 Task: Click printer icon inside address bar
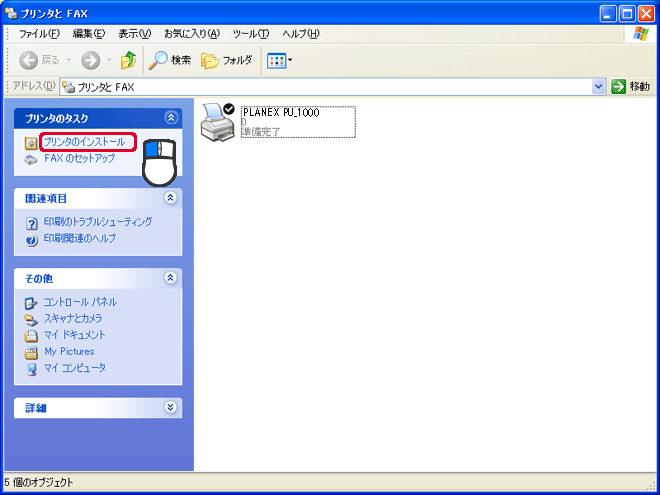click(x=68, y=88)
